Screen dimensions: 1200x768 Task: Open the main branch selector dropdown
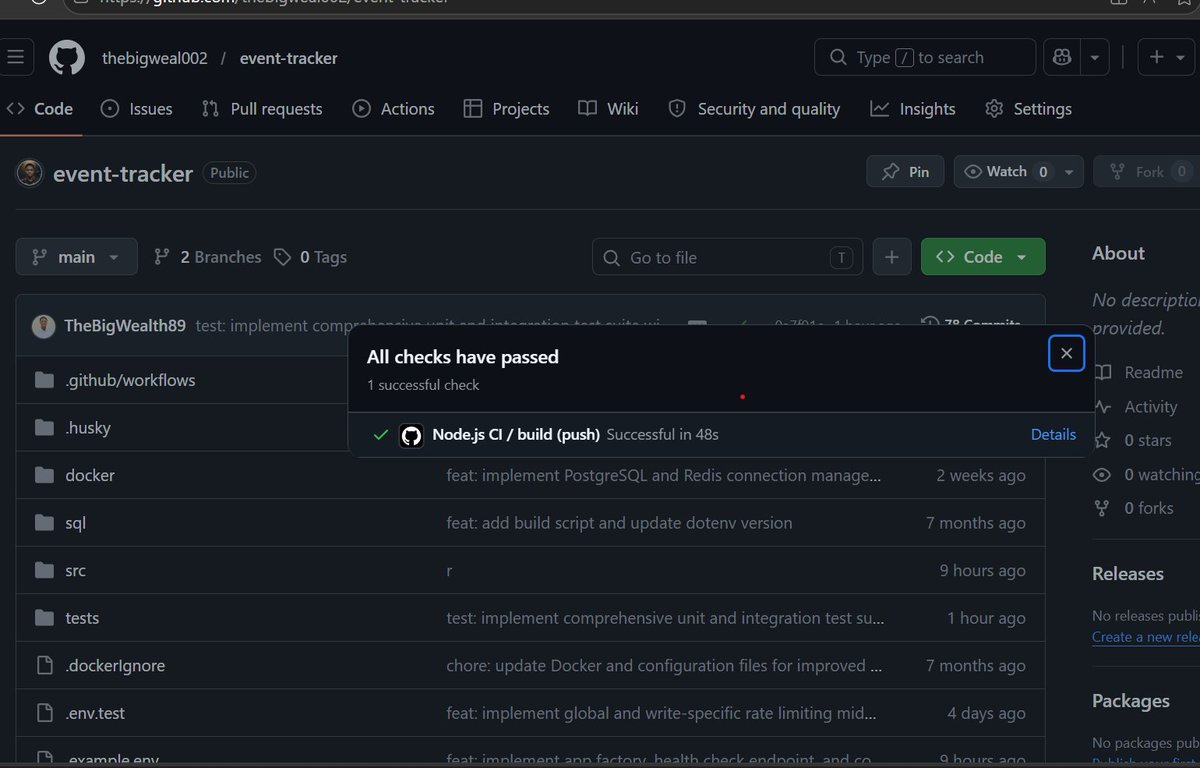pyautogui.click(x=76, y=257)
